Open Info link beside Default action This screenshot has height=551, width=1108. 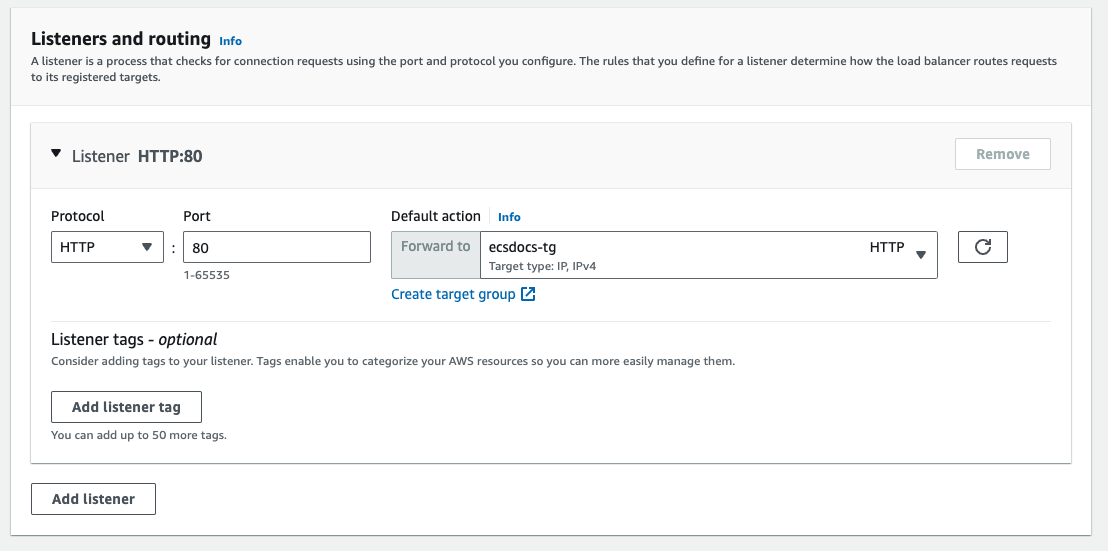pyautogui.click(x=509, y=217)
